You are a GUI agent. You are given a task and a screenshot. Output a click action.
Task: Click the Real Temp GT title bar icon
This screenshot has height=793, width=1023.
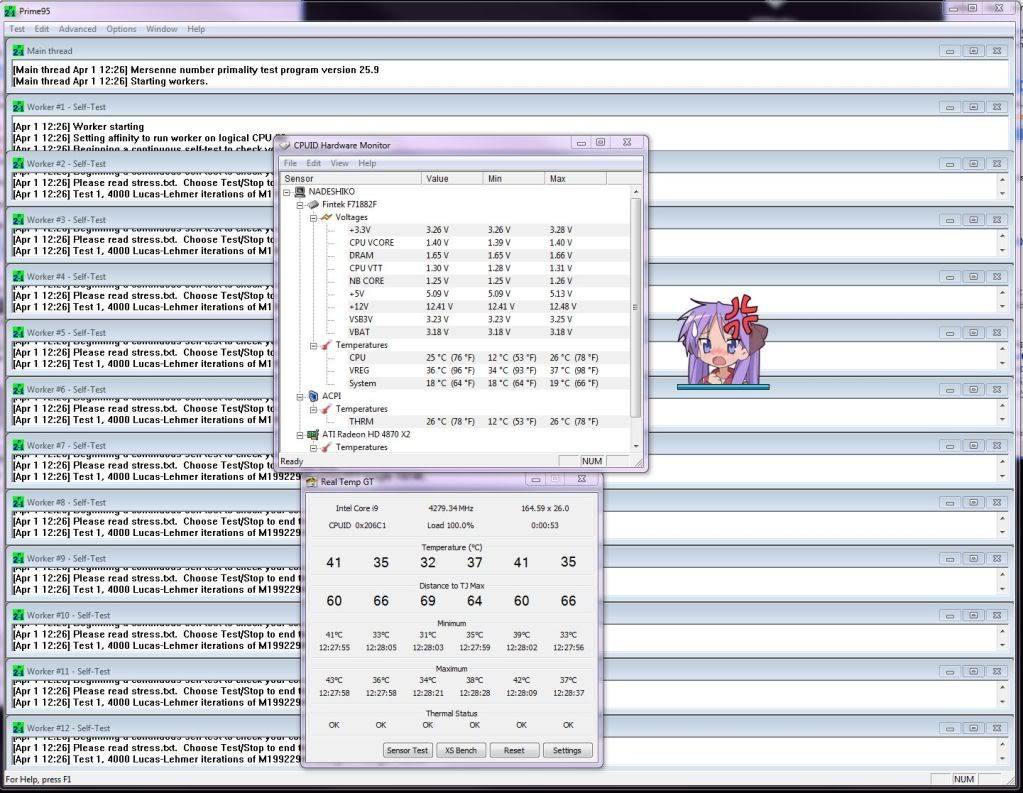(x=311, y=482)
